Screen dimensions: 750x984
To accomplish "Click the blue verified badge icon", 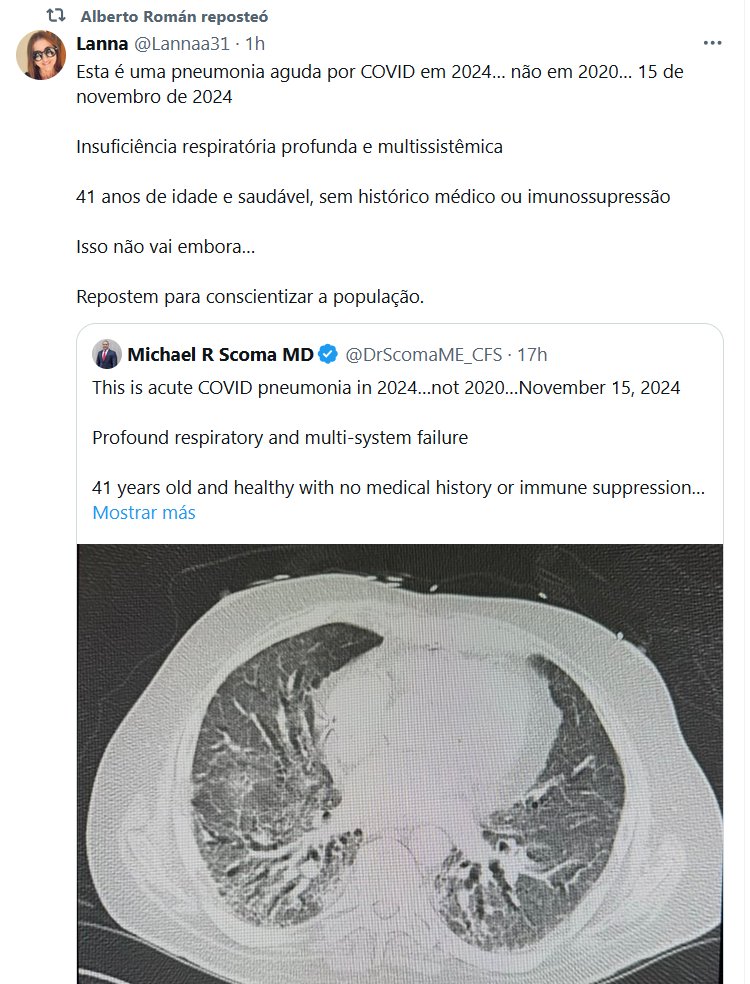I will pyautogui.click(x=328, y=355).
